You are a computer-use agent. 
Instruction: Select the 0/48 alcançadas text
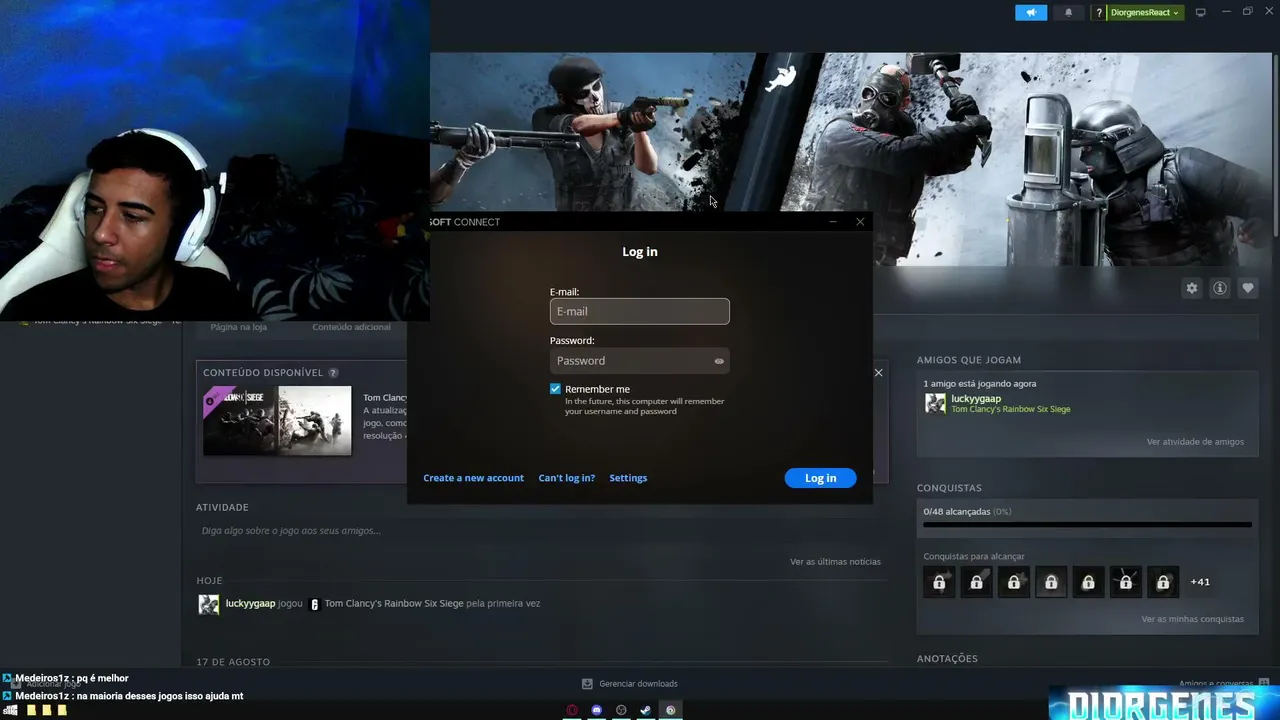click(x=967, y=512)
